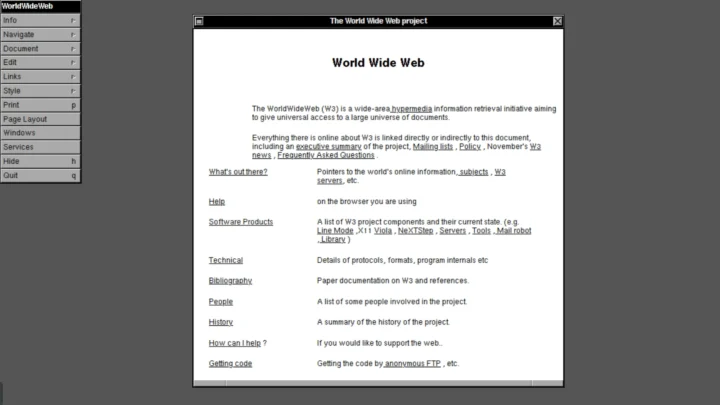The image size is (720, 405).
Task: Follow the anonymous FTP link
Action: (x=412, y=363)
